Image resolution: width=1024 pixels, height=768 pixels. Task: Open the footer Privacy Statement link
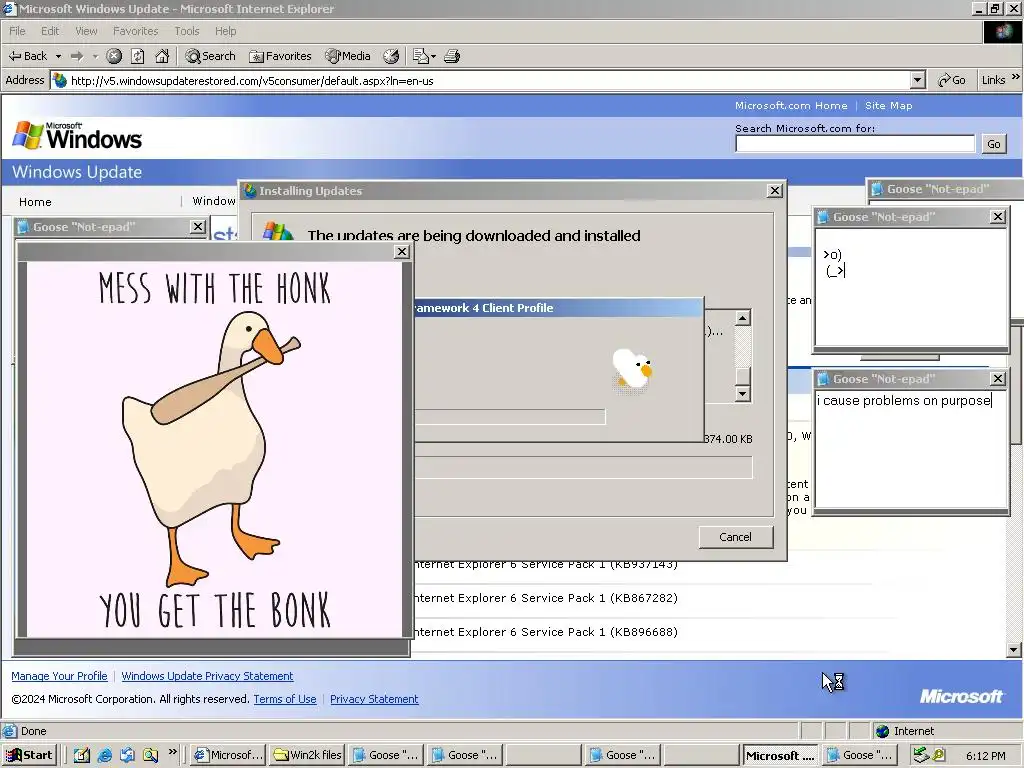click(374, 699)
